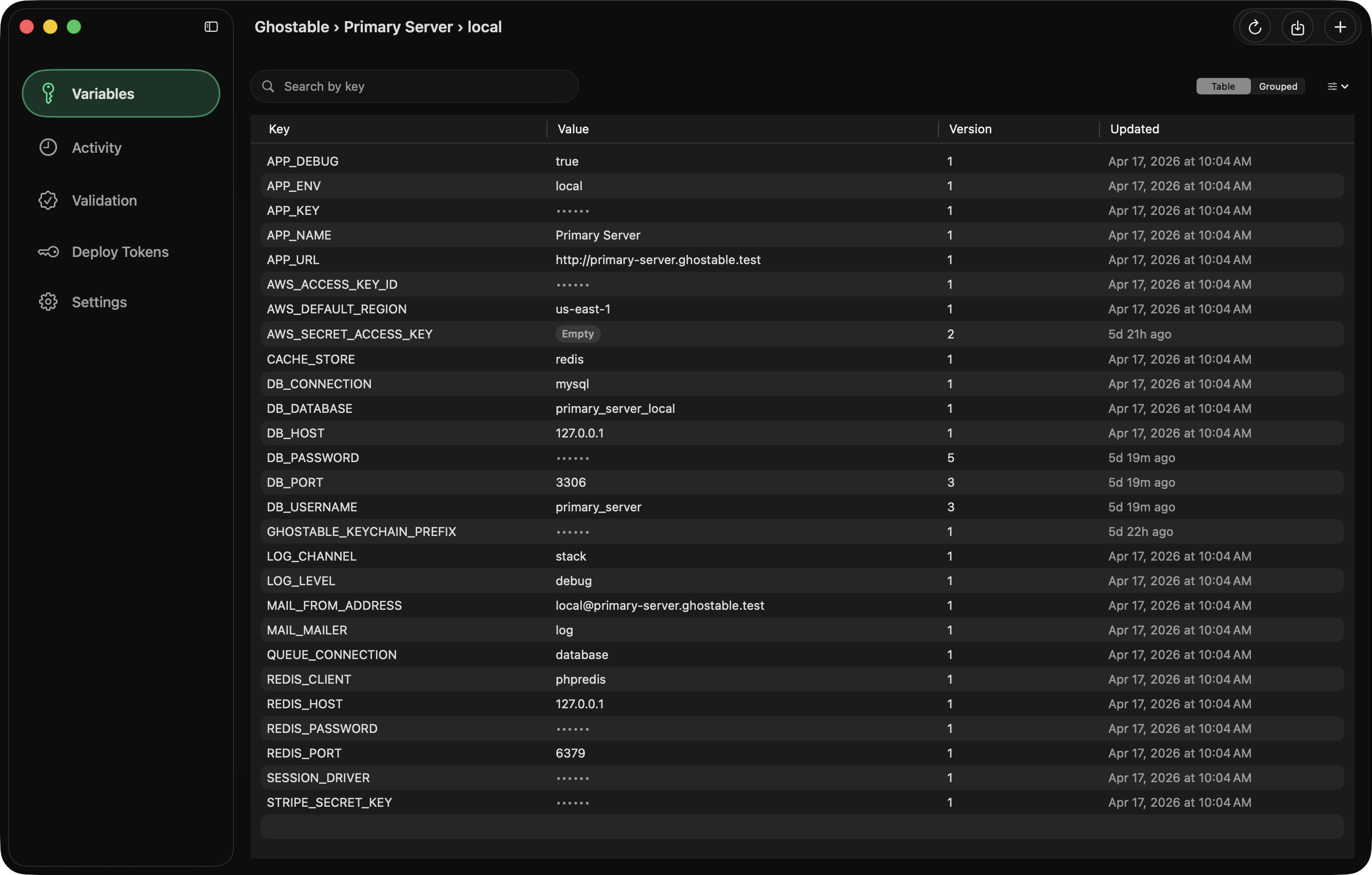Toggle the sidebar panel icon

click(x=211, y=27)
